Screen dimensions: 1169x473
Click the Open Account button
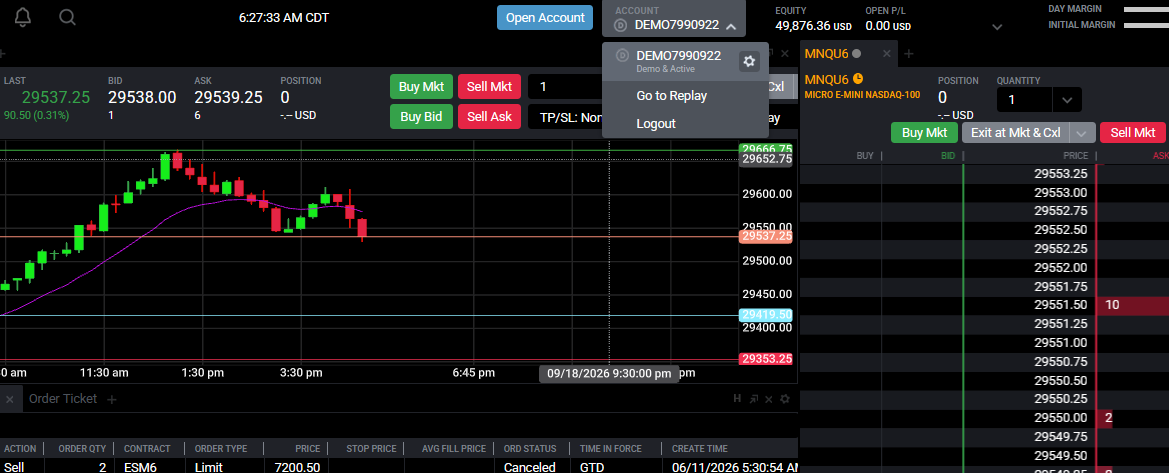[x=545, y=18]
